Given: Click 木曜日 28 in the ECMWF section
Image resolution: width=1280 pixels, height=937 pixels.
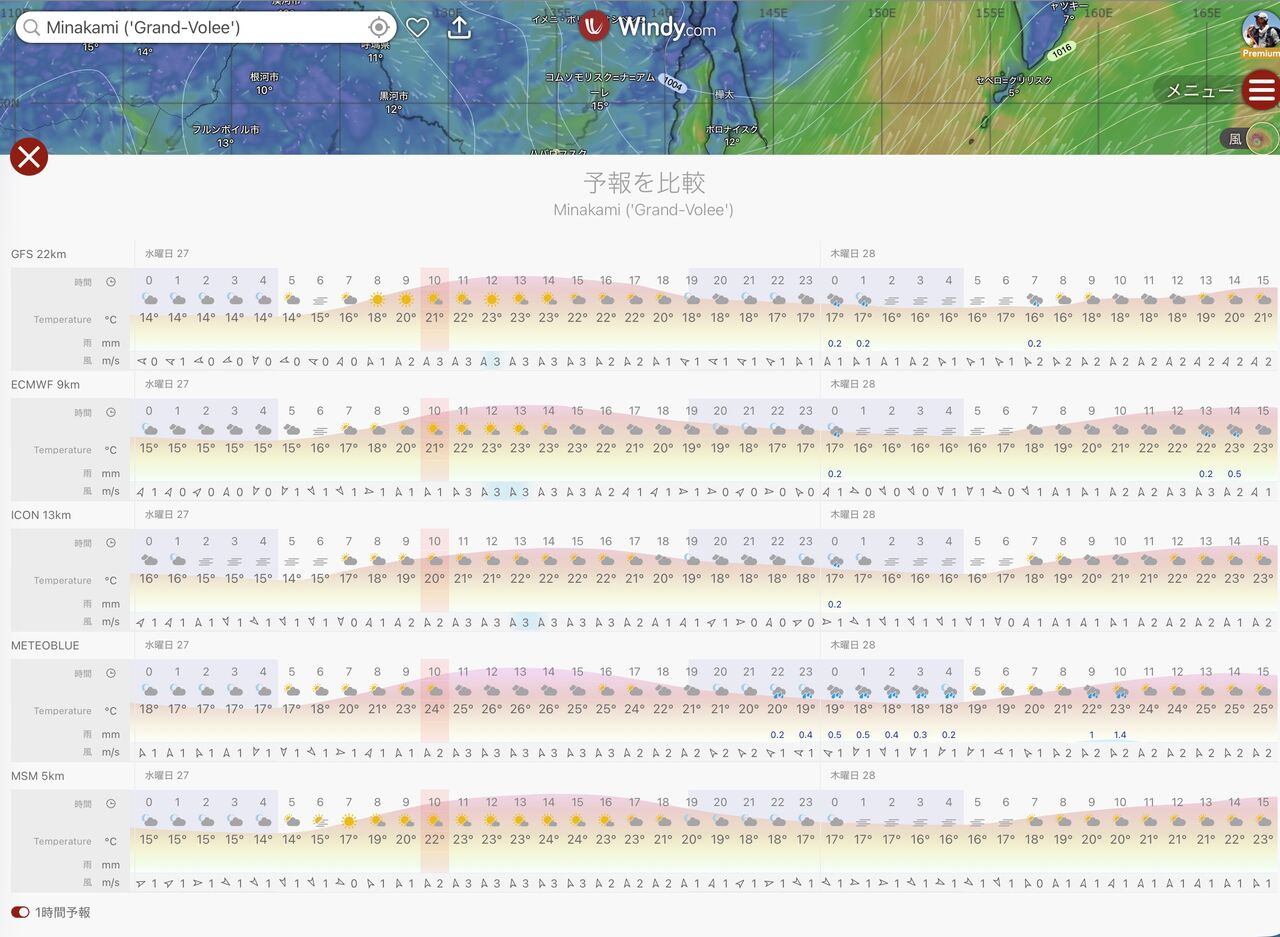Looking at the screenshot, I should tap(853, 384).
